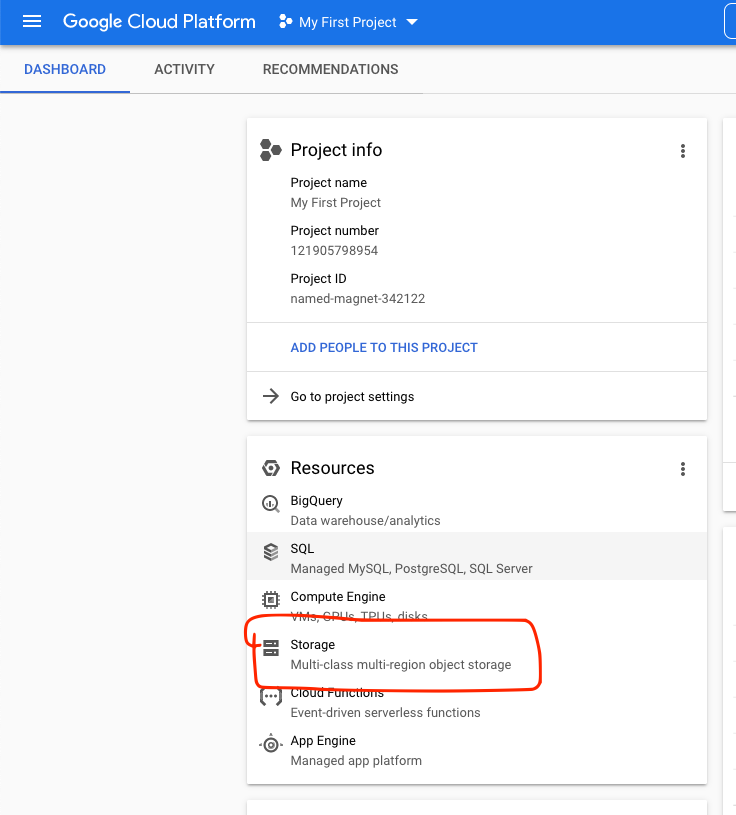The width and height of the screenshot is (736, 815).
Task: Switch to the Activity tab
Action: (184, 69)
